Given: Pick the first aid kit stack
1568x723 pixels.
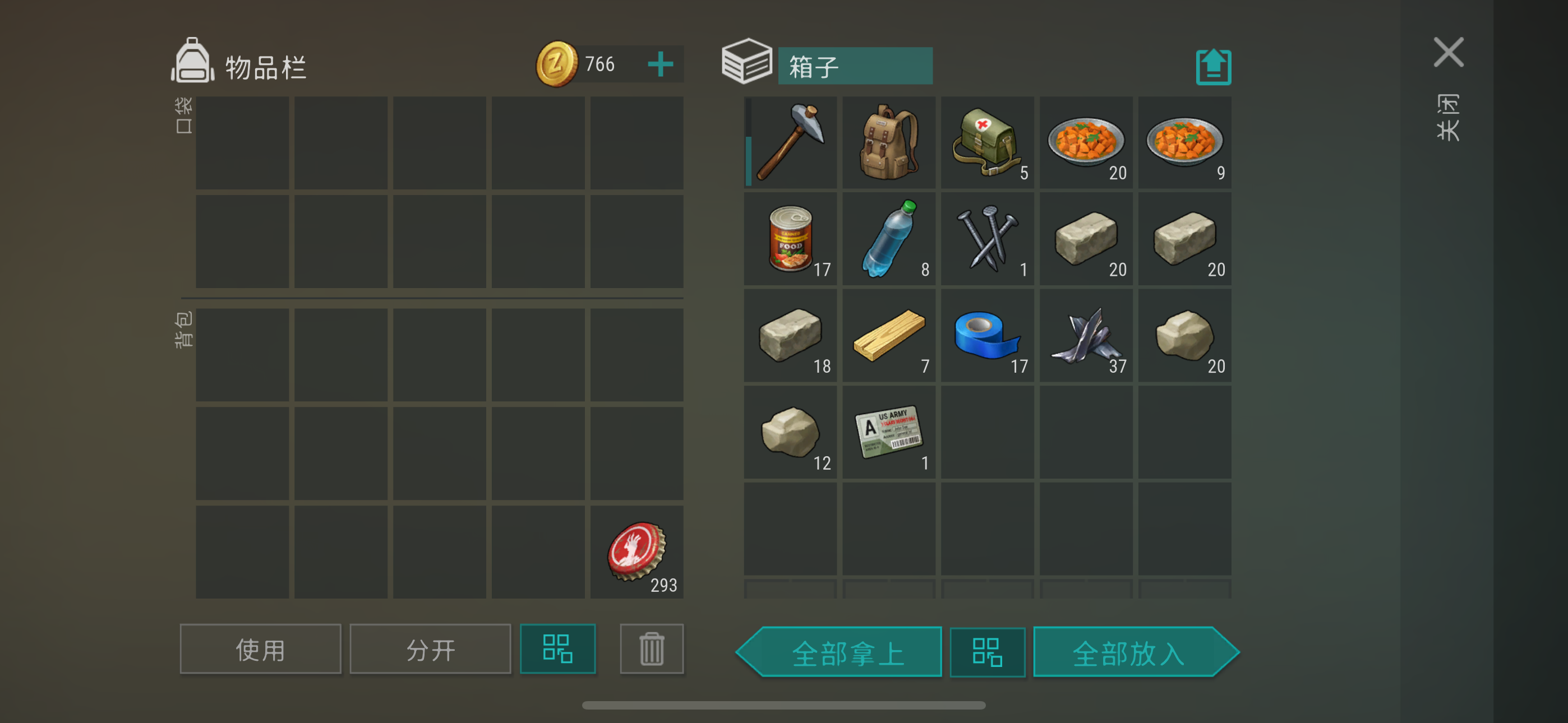Looking at the screenshot, I should click(x=988, y=142).
